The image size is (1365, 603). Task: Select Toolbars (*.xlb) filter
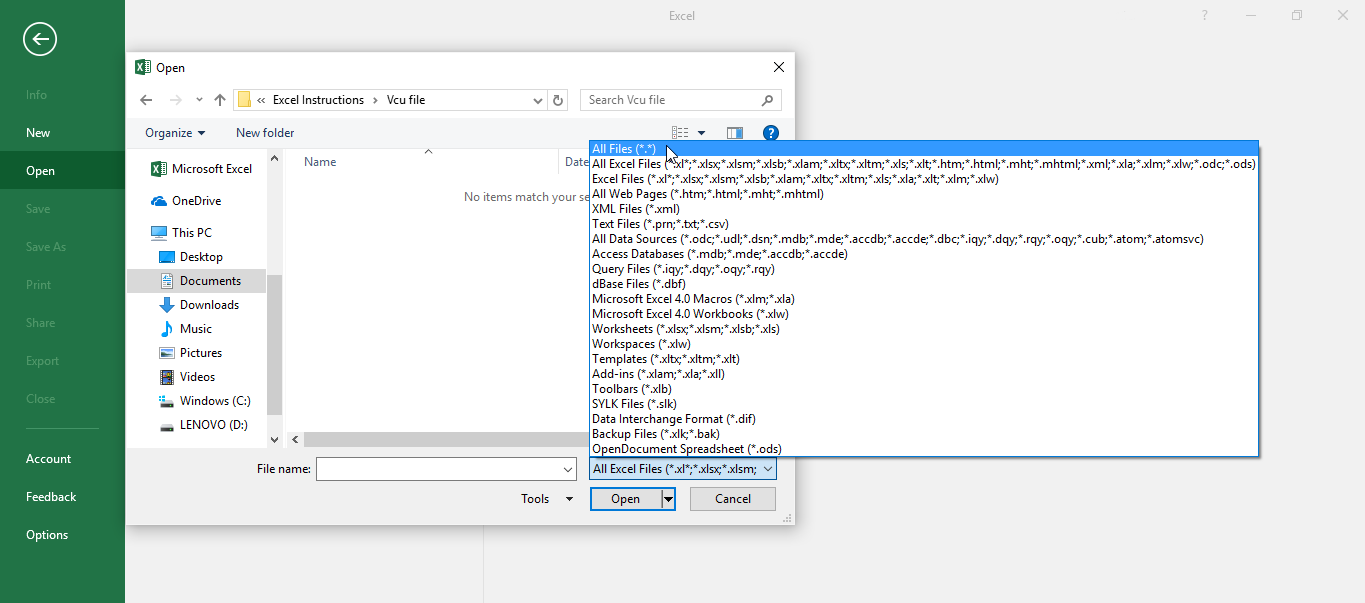(x=923, y=389)
